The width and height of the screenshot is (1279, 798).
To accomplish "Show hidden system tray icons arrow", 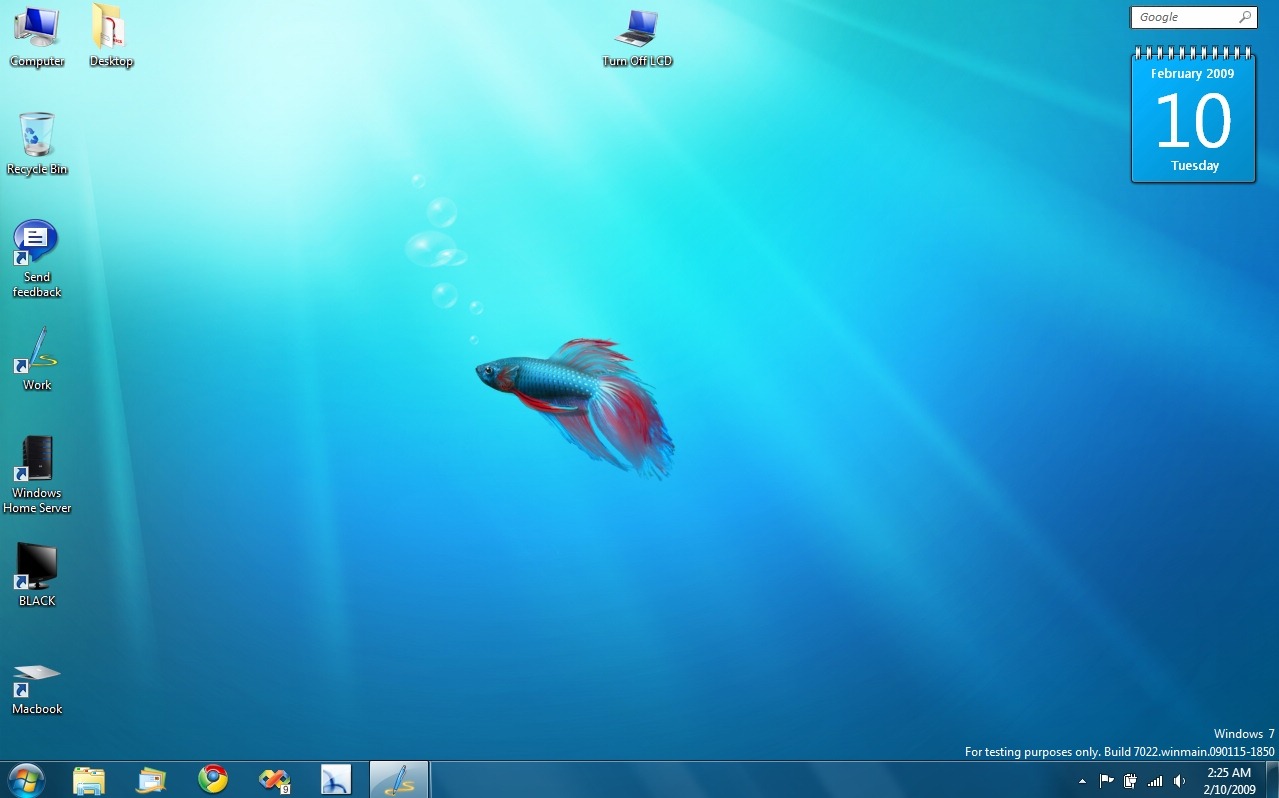I will click(1082, 781).
